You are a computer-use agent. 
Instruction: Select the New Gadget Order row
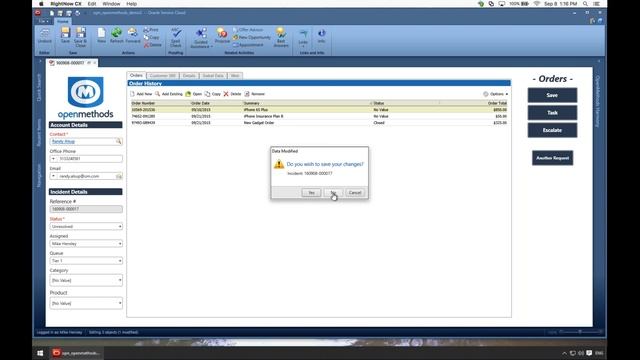pos(319,123)
